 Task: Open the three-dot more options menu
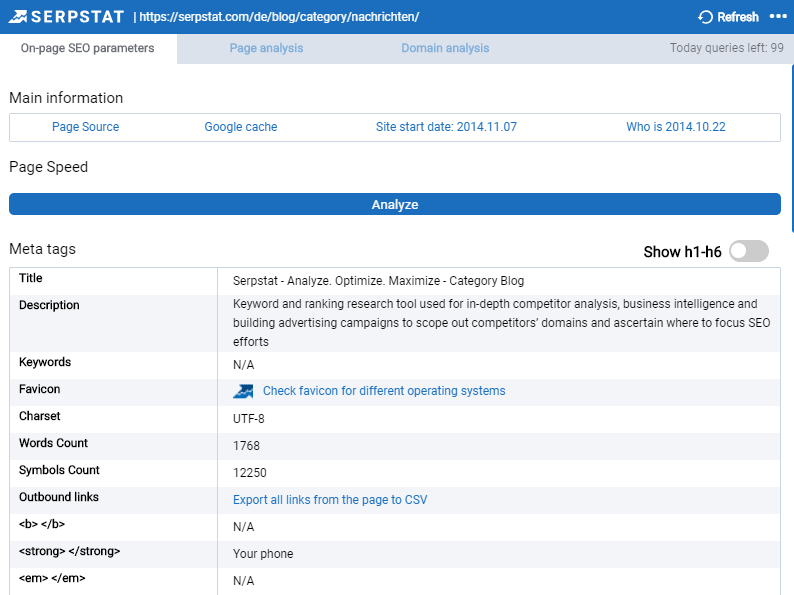click(778, 16)
